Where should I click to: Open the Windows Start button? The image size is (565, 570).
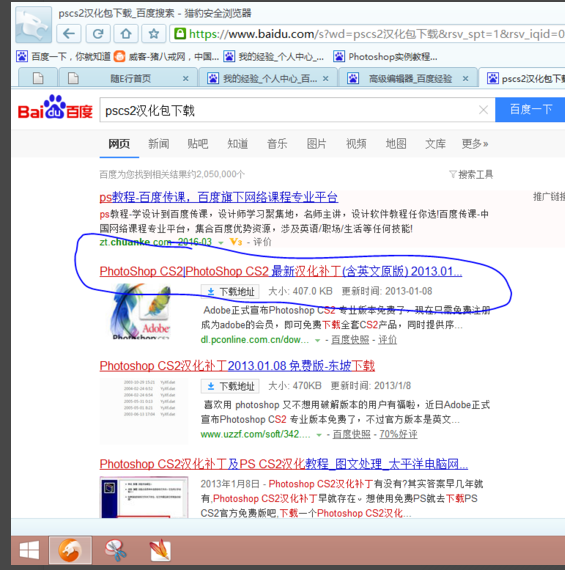[x=29, y=550]
